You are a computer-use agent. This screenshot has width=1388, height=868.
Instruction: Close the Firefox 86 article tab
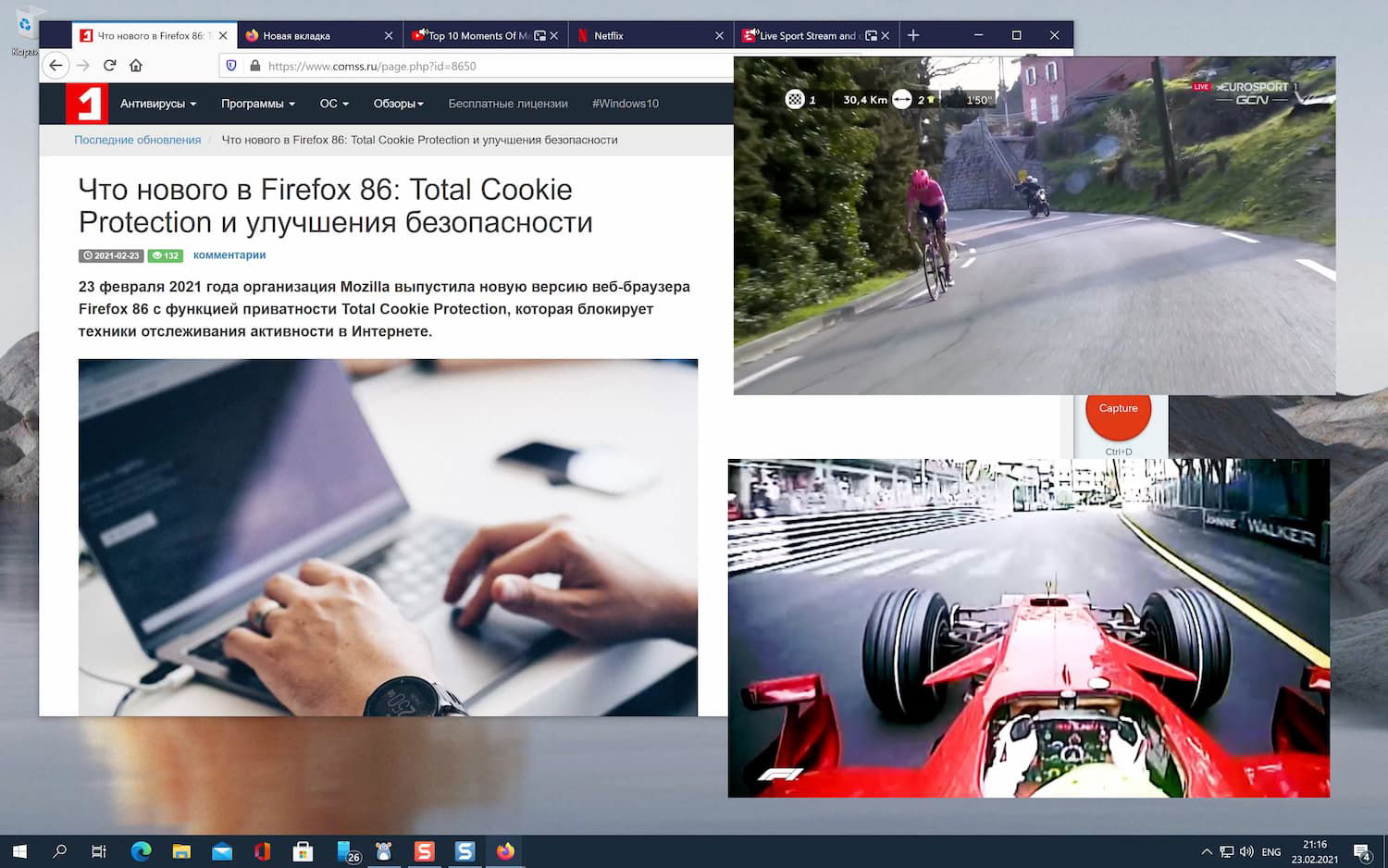pos(223,36)
